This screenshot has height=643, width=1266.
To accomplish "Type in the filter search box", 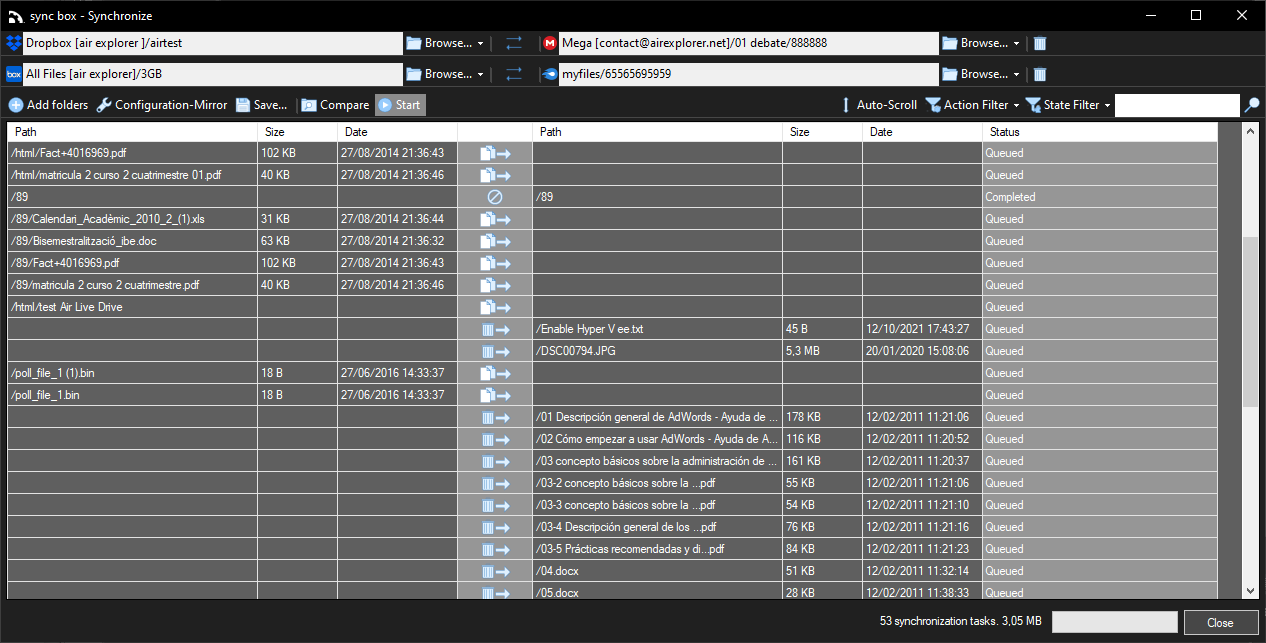I will pyautogui.click(x=1178, y=104).
